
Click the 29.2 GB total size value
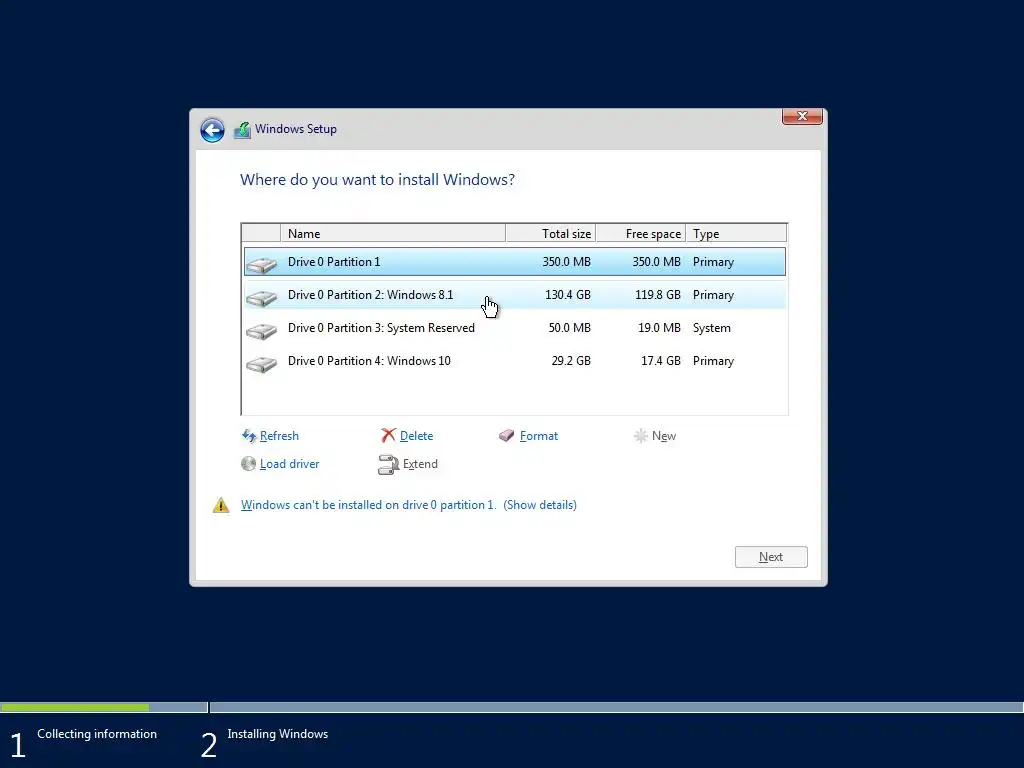[x=571, y=361]
